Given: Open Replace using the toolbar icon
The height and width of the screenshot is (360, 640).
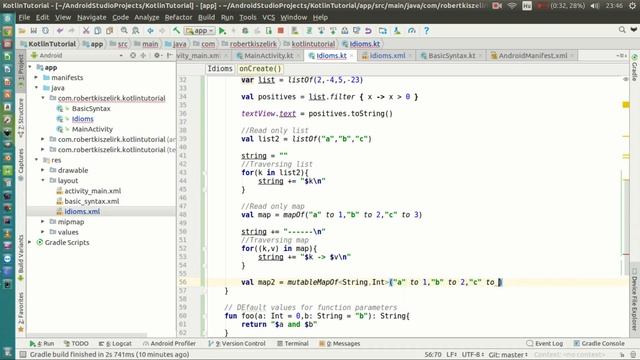Looking at the screenshot, I should pyautogui.click(x=136, y=31).
